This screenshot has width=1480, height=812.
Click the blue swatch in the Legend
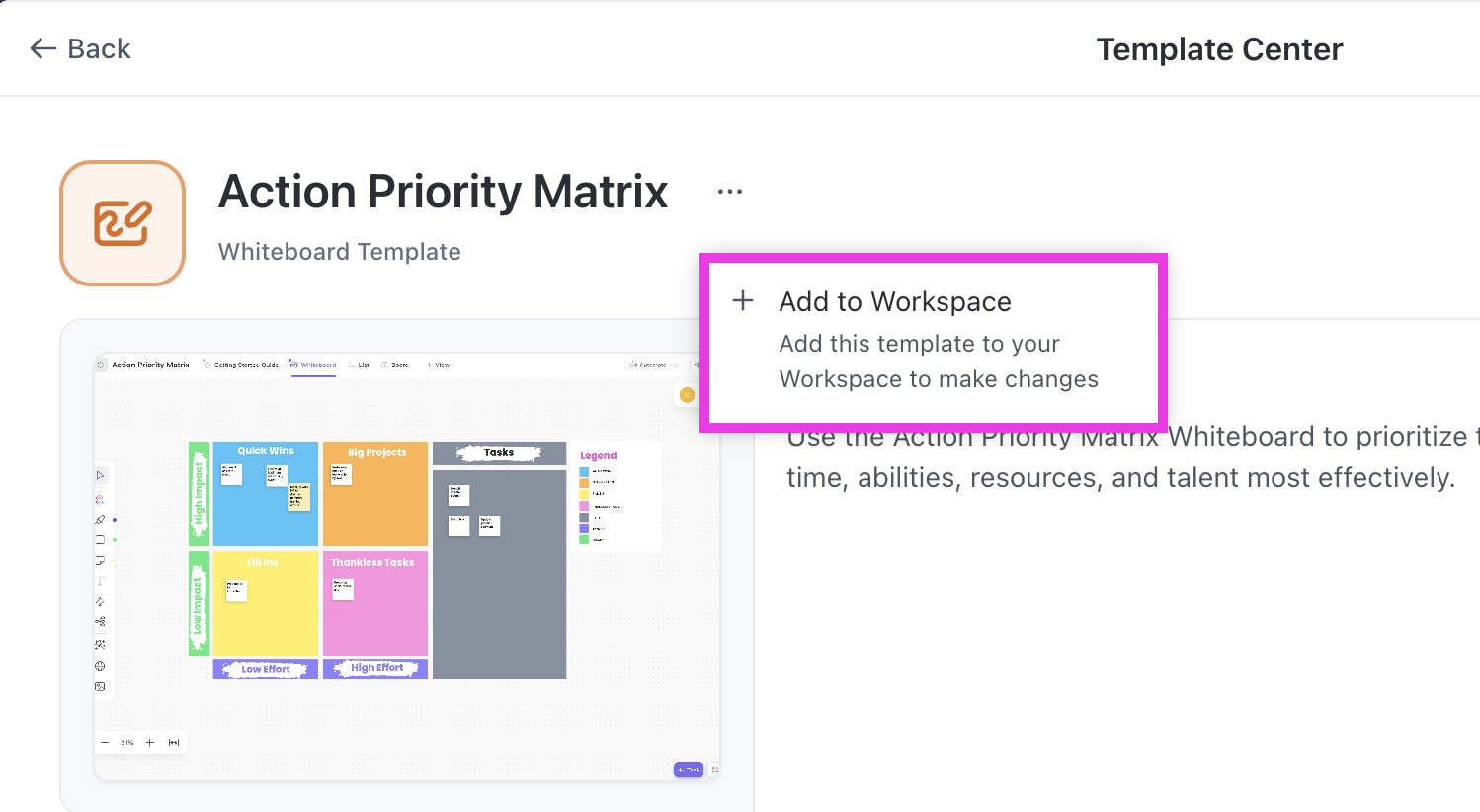[x=584, y=471]
